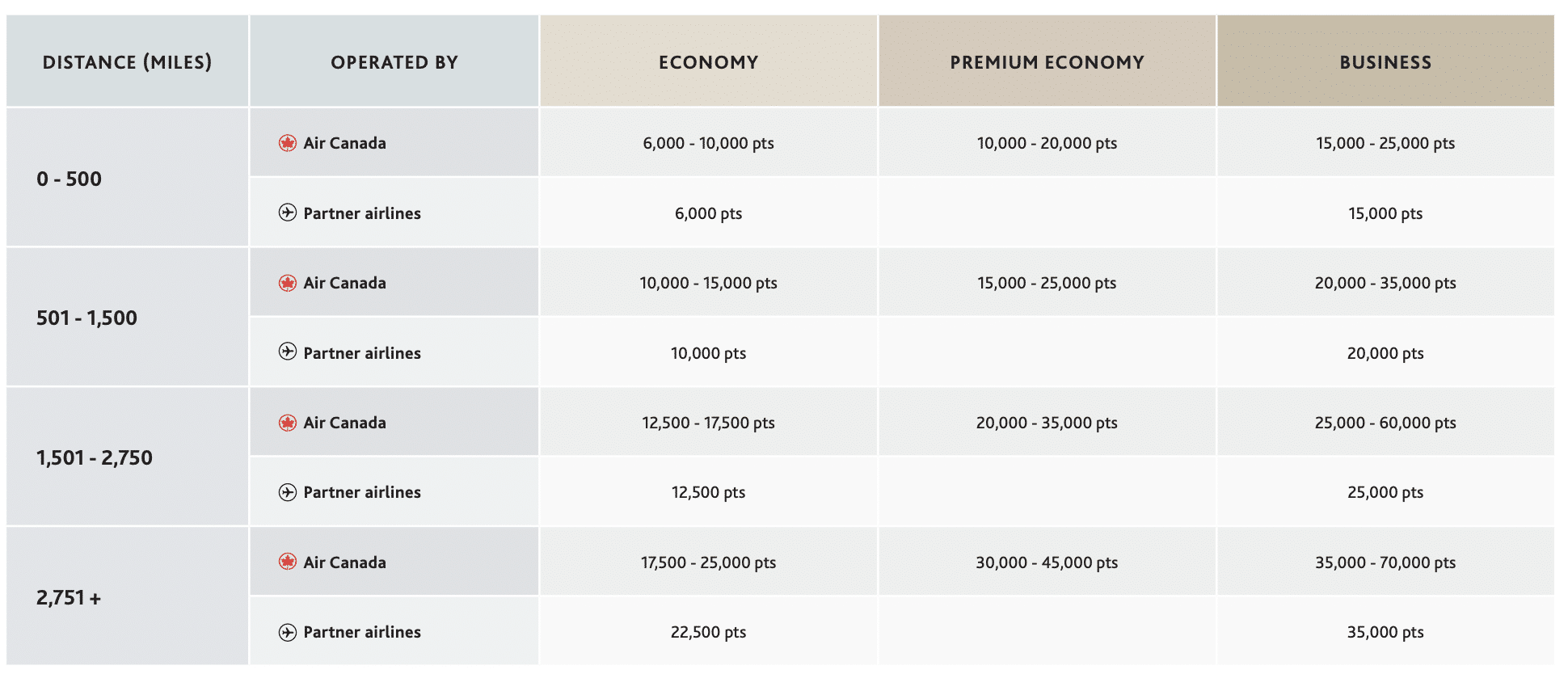Click the partner airlines plane icon for 0 - 500 miles
Viewport: 1568px width, 674px height.
tap(288, 213)
